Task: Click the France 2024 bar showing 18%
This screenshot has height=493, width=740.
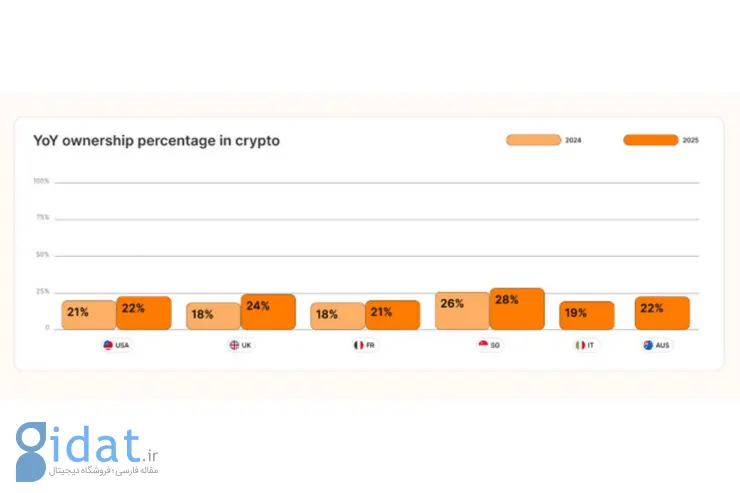Action: 338,316
